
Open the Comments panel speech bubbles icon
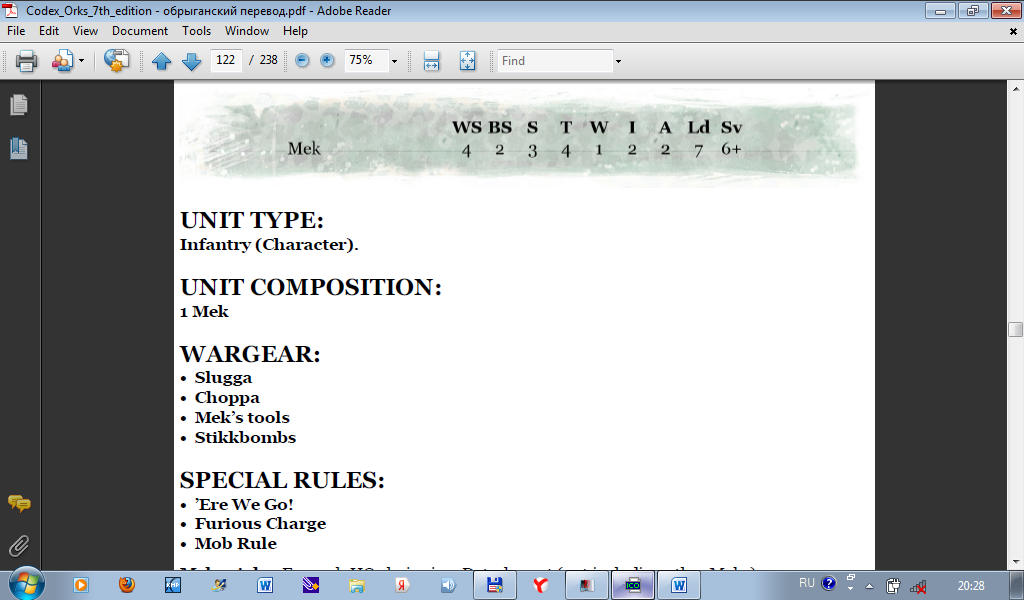point(19,503)
